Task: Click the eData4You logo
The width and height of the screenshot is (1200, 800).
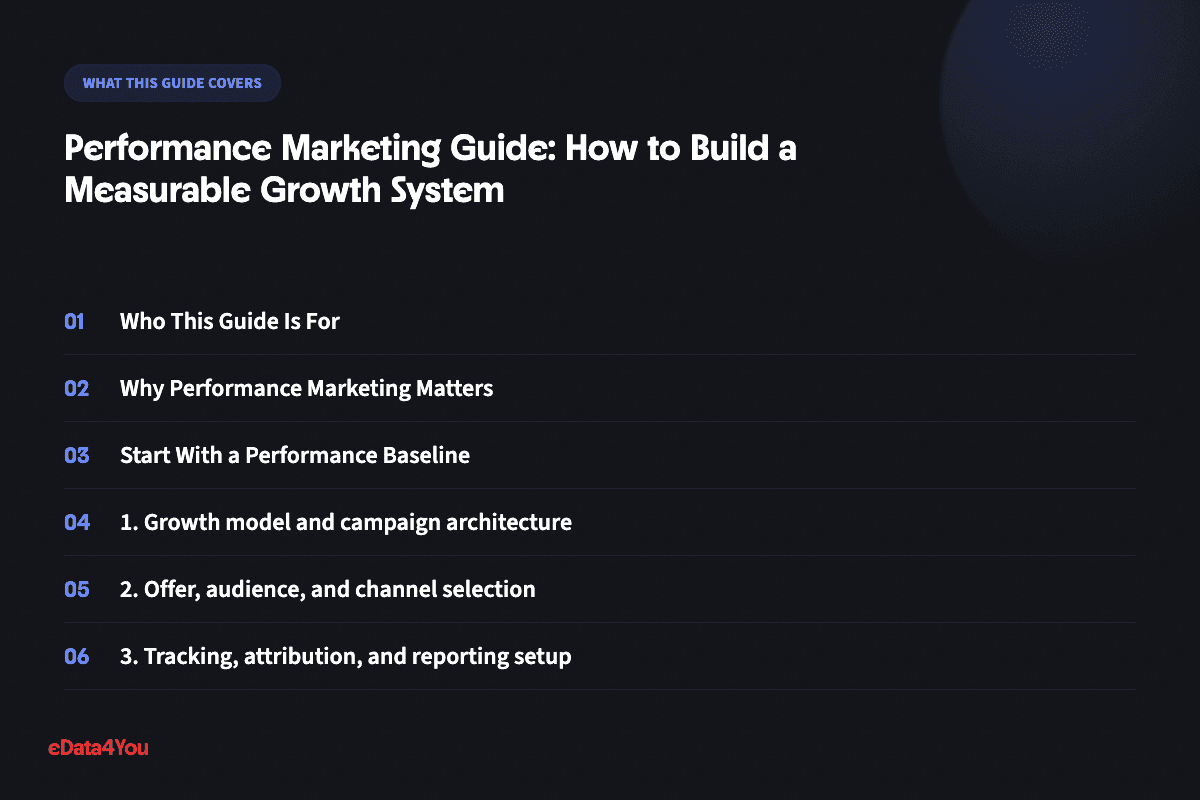Action: point(98,747)
